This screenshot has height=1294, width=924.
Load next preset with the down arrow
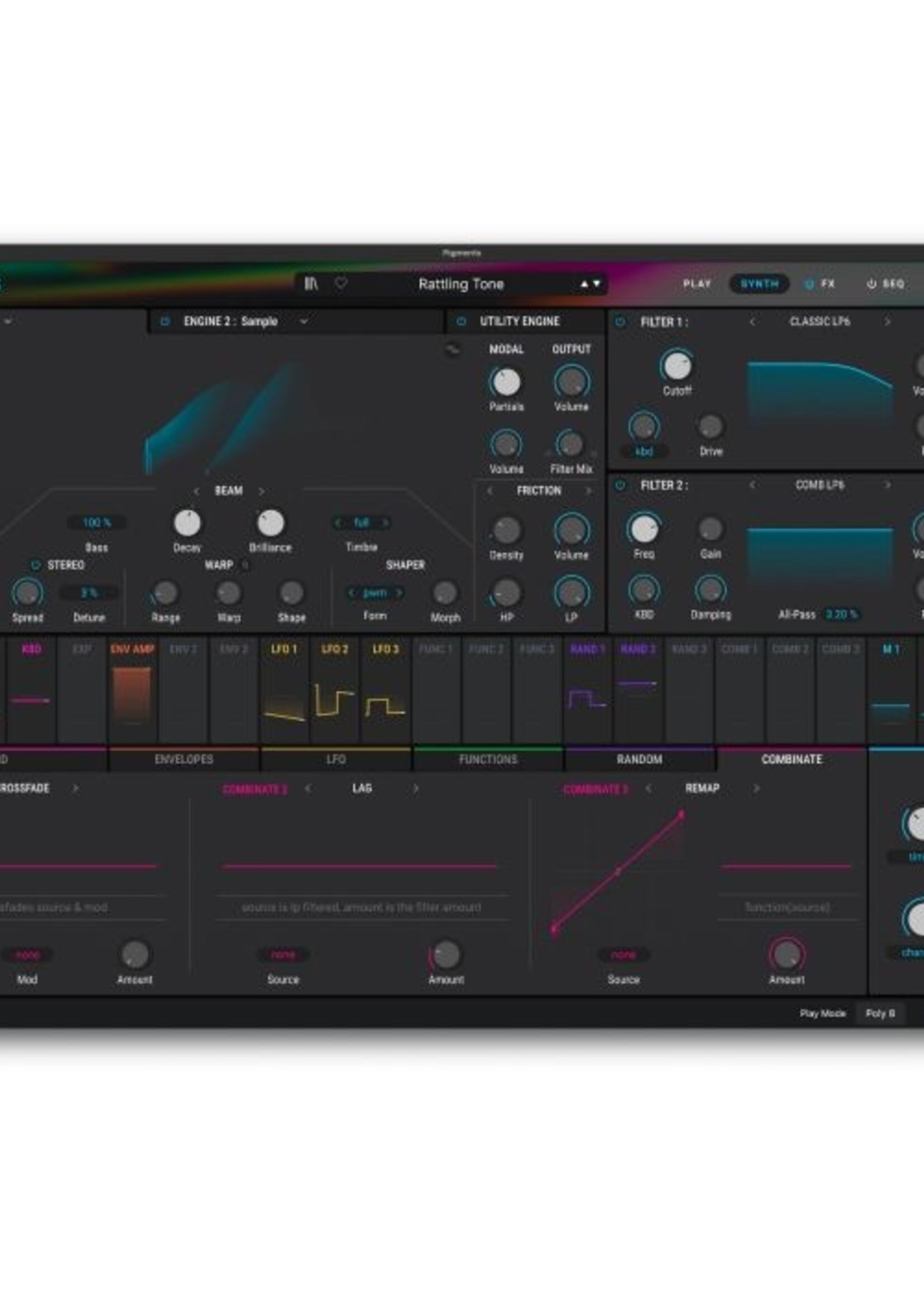pyautogui.click(x=596, y=284)
